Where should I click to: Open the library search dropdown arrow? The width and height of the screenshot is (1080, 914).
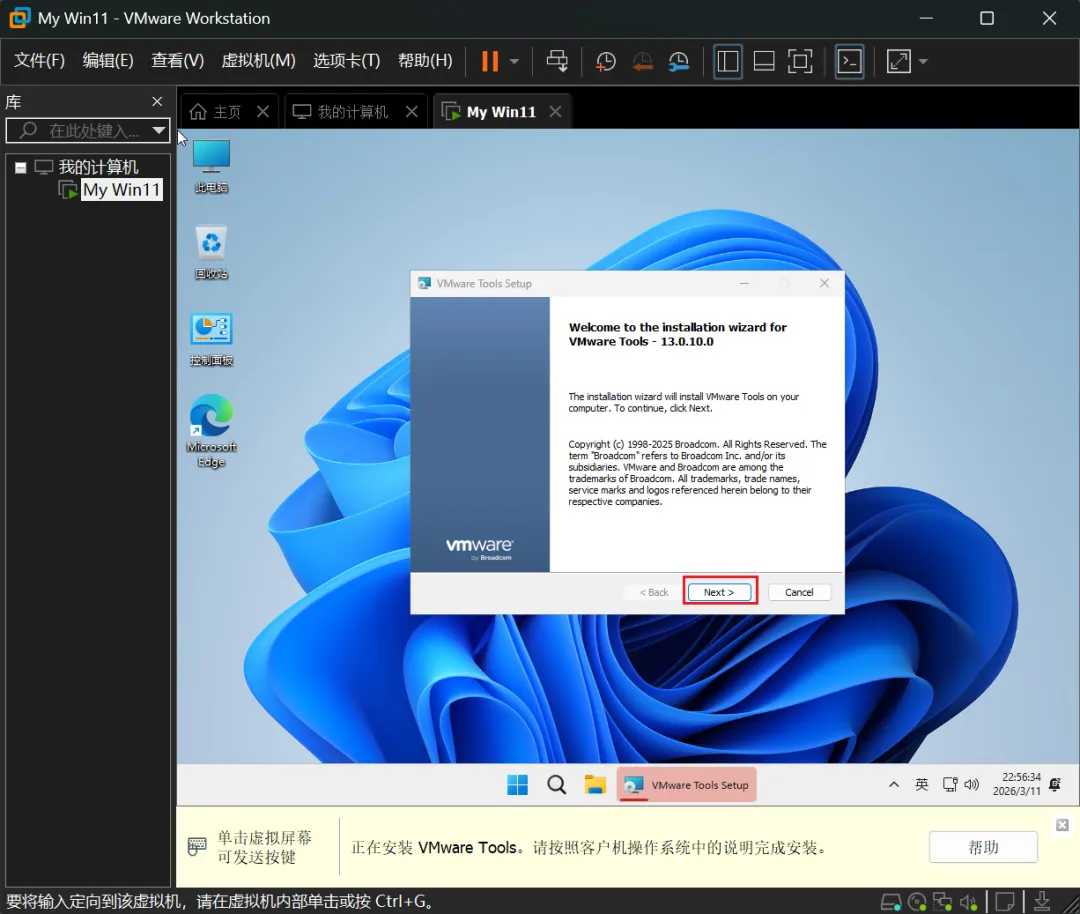[x=159, y=130]
